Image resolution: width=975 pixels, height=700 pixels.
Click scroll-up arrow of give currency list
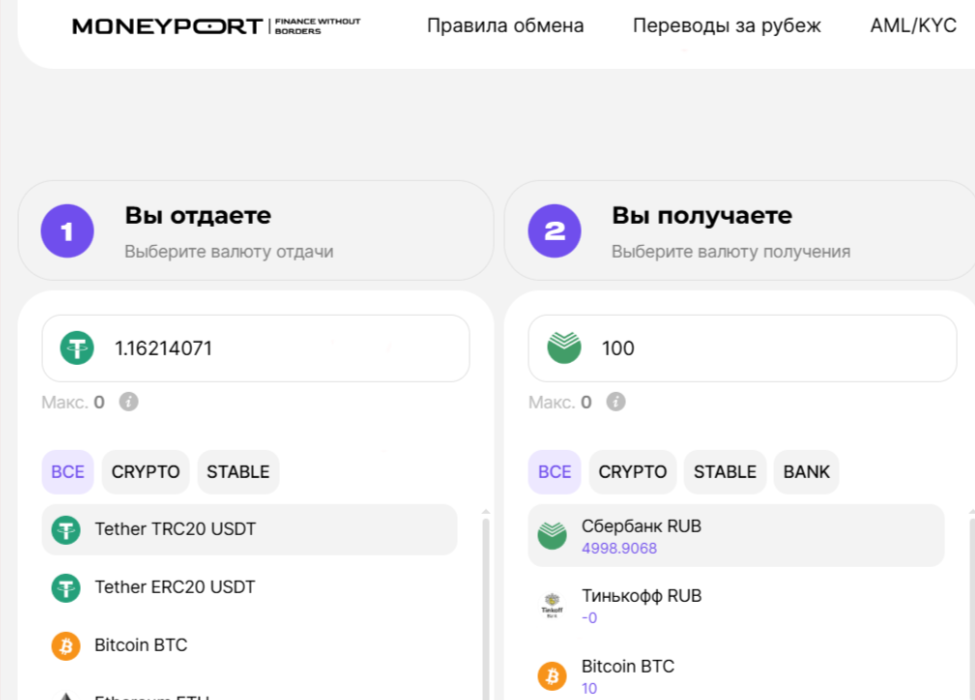coord(486,512)
